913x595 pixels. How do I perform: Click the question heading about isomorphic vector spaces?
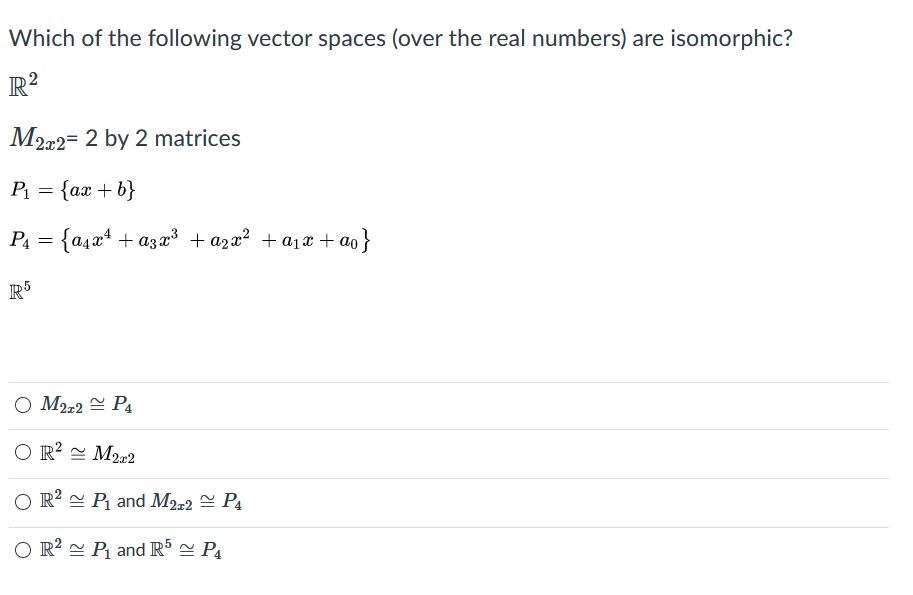[x=400, y=38]
